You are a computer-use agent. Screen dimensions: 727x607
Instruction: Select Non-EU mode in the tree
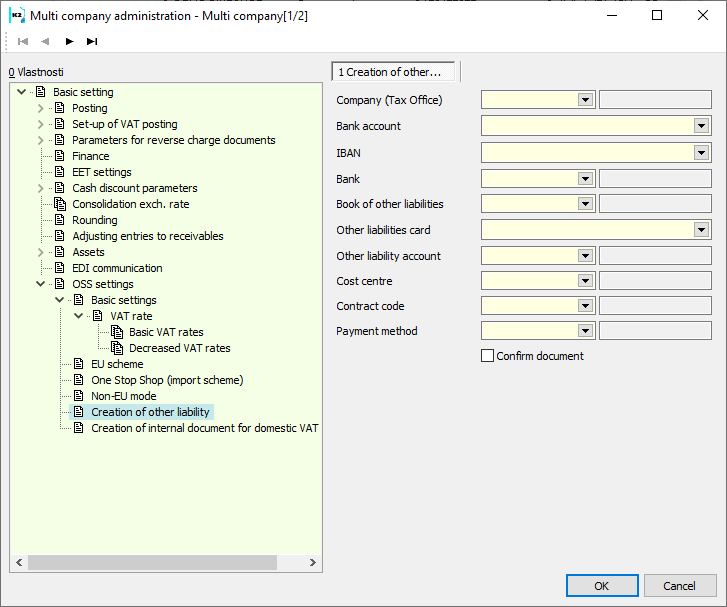123,396
